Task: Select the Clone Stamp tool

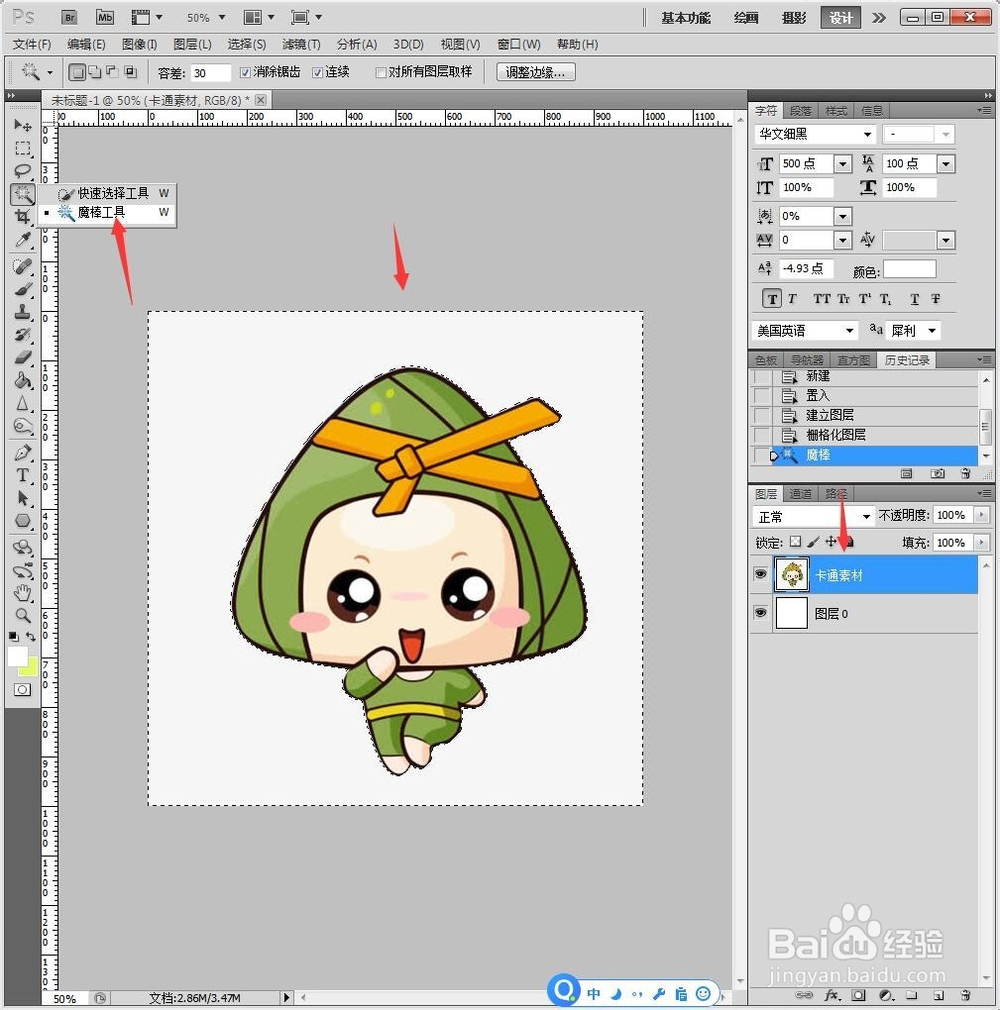Action: coord(23,312)
